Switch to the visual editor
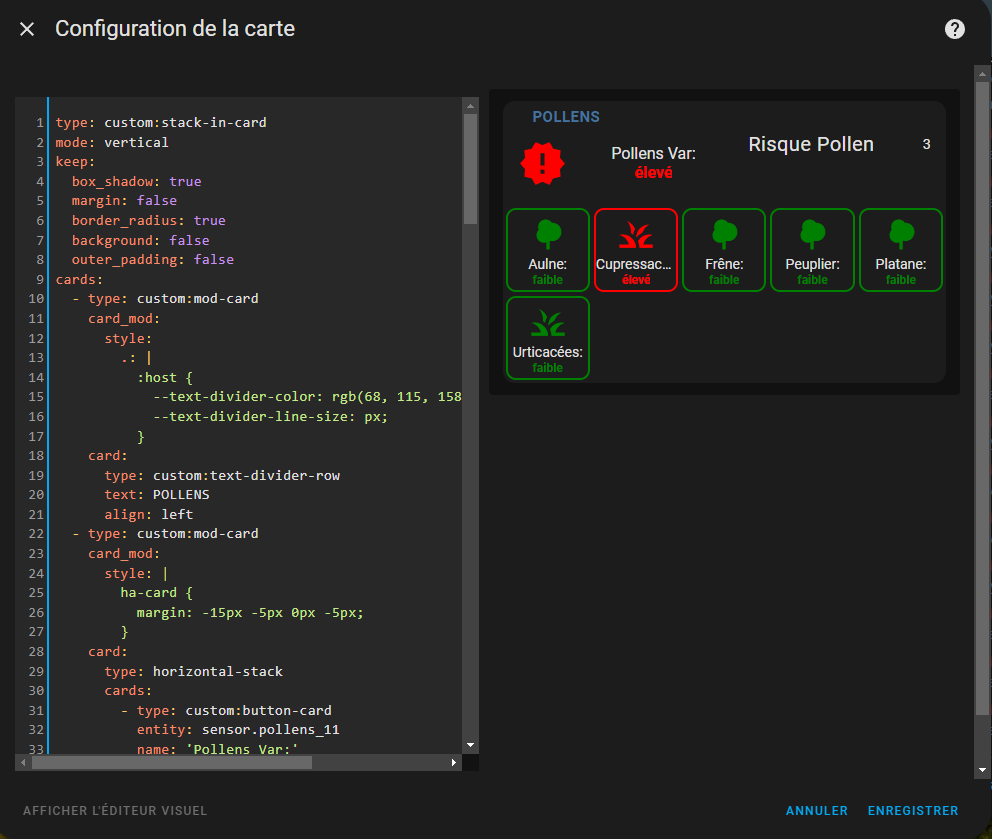 [115, 811]
